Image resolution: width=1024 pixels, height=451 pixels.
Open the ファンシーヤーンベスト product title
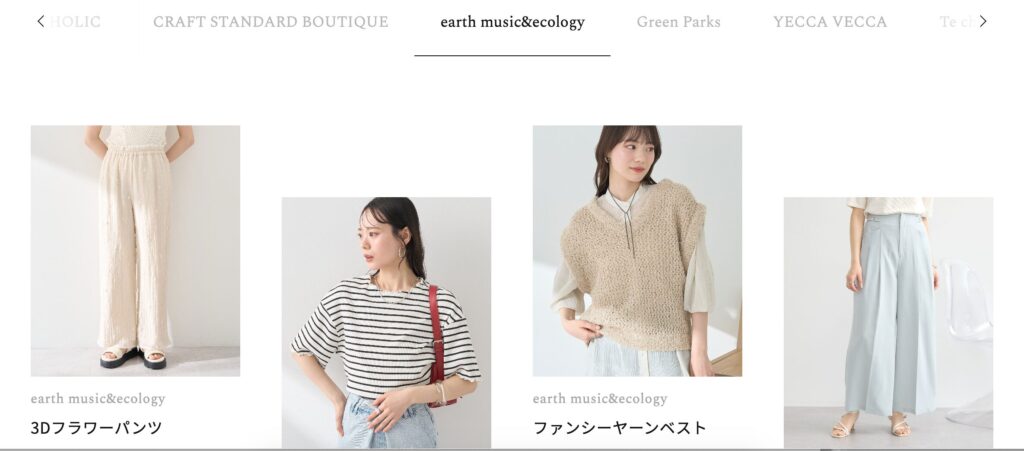(619, 428)
